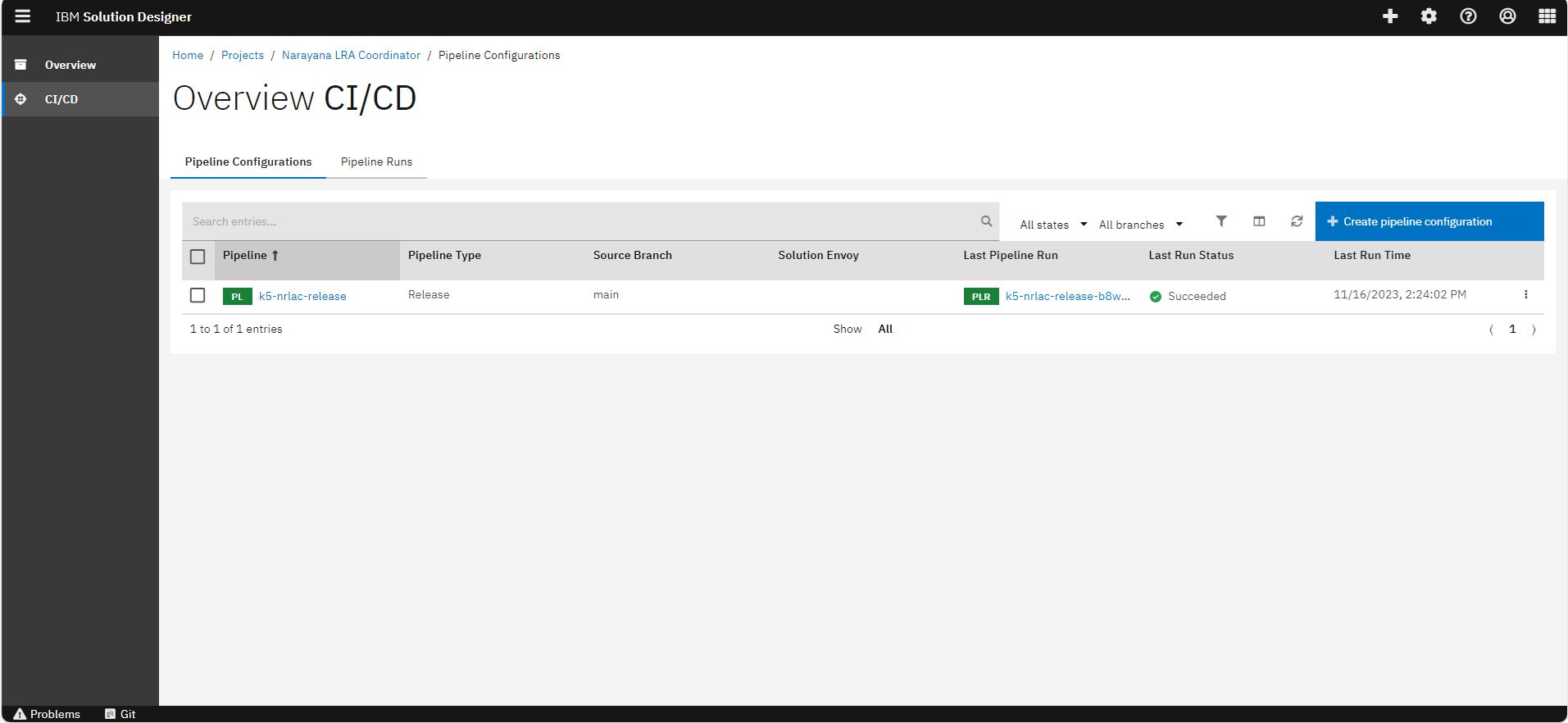The height and width of the screenshot is (723, 1568).
Task: Click the main source branch cell
Action: tap(606, 295)
